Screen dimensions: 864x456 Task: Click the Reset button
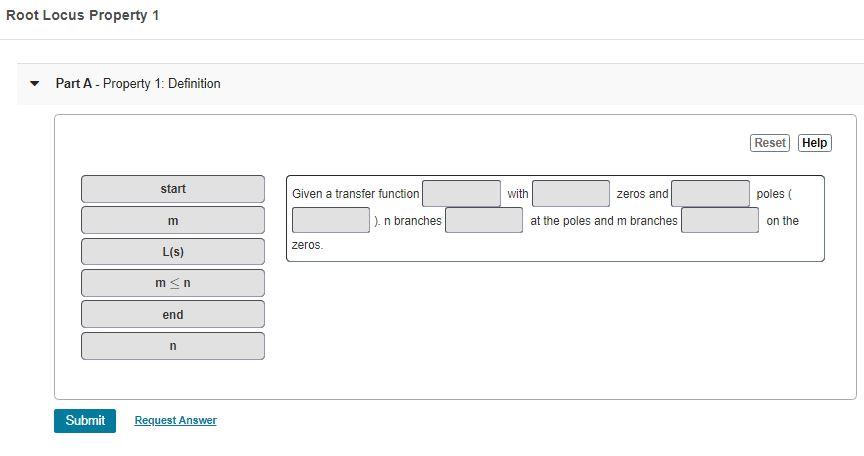click(x=770, y=143)
